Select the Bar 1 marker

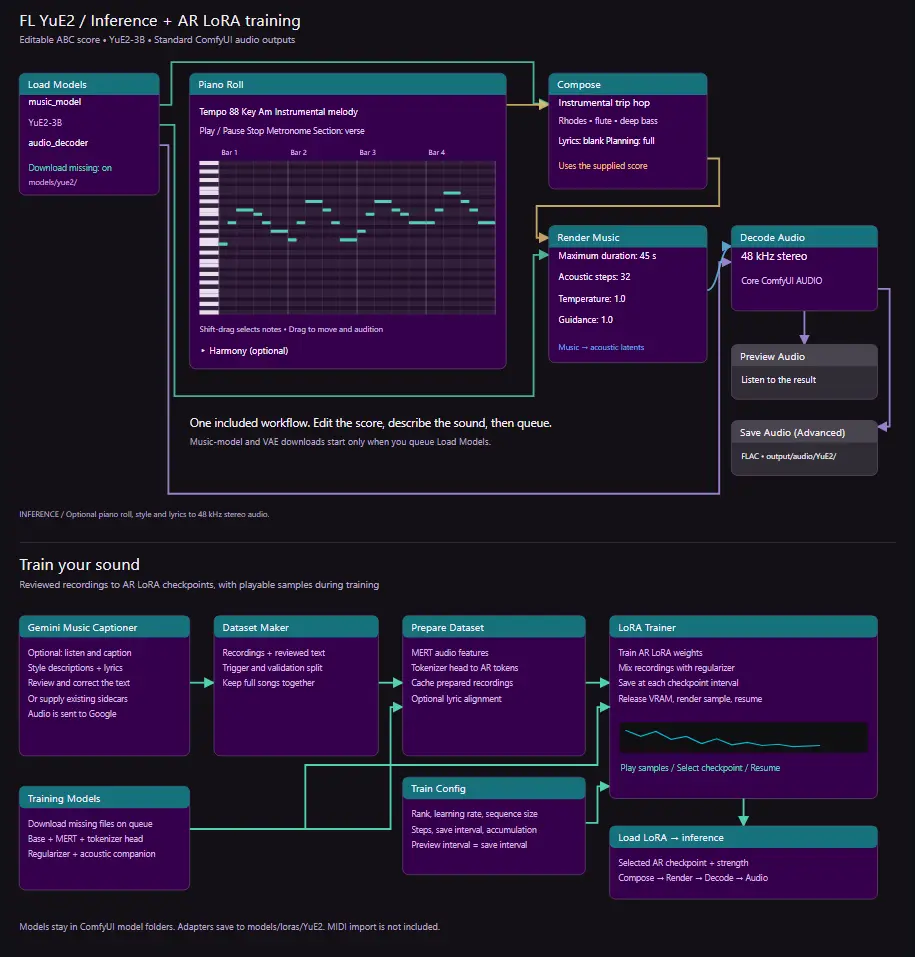tap(230, 153)
